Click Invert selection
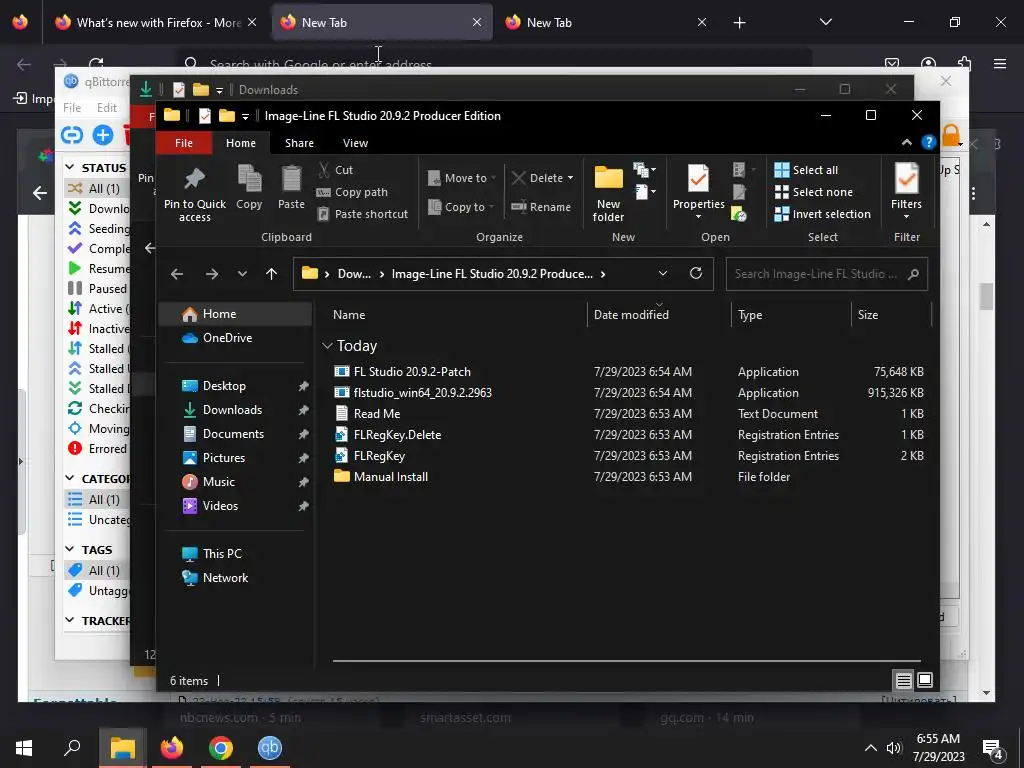Screen dimensions: 1024x768 tap(822, 214)
